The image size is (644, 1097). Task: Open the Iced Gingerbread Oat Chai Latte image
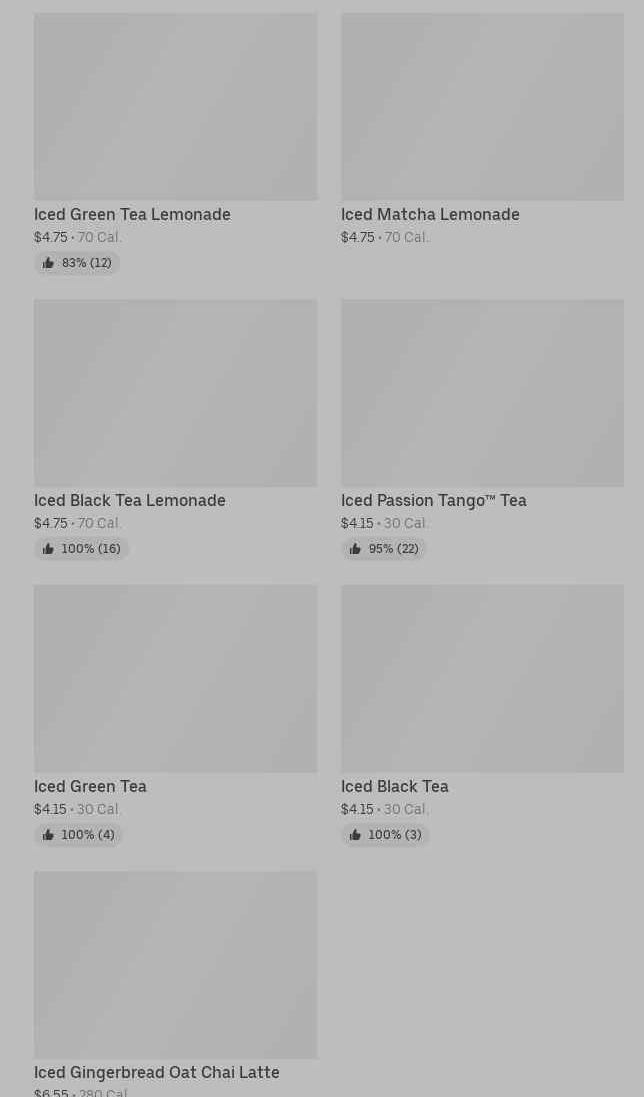(175, 965)
